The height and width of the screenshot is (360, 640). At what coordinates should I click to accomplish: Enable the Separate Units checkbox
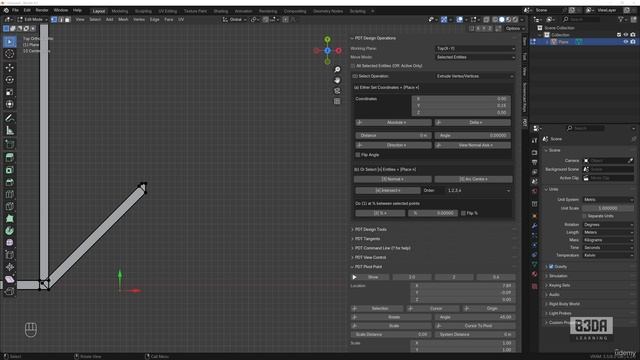pos(584,216)
